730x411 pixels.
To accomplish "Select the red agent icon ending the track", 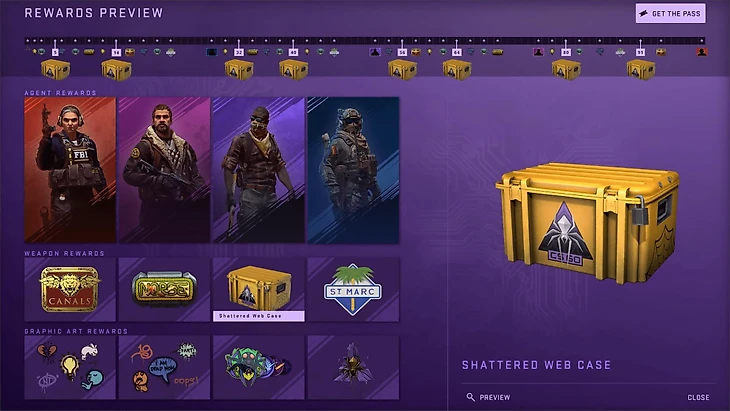I will point(702,52).
